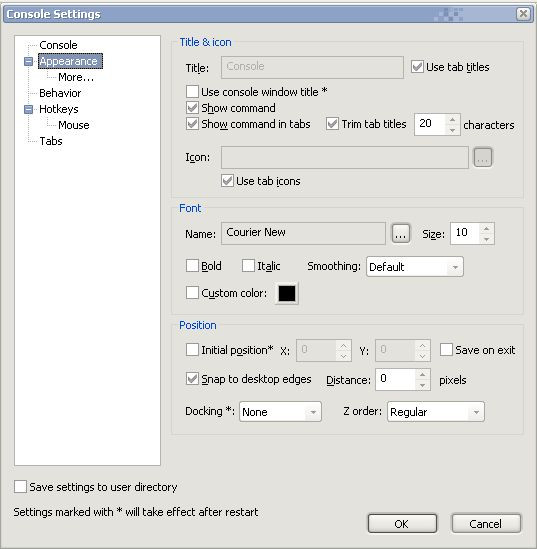
Task: Enable Use console window title
Action: point(192,92)
